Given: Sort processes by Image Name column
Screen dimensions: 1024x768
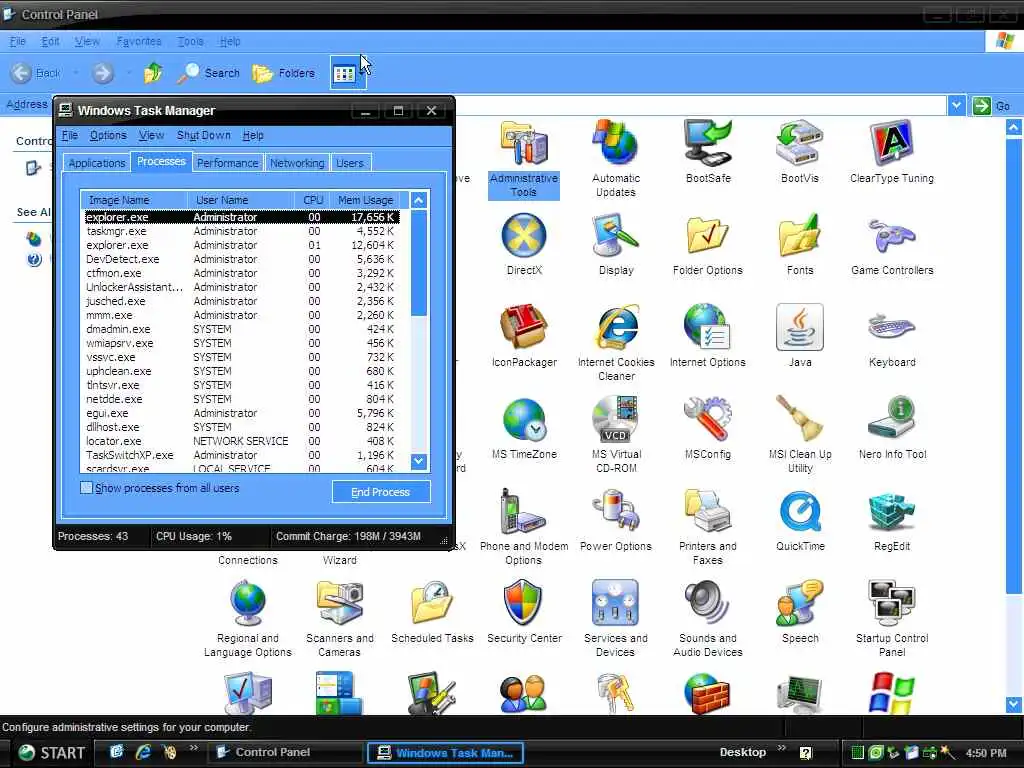Looking at the screenshot, I should point(134,200).
